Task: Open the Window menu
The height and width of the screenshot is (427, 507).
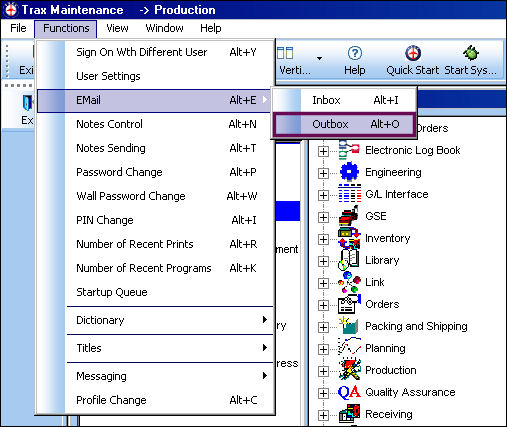Action: (x=164, y=28)
